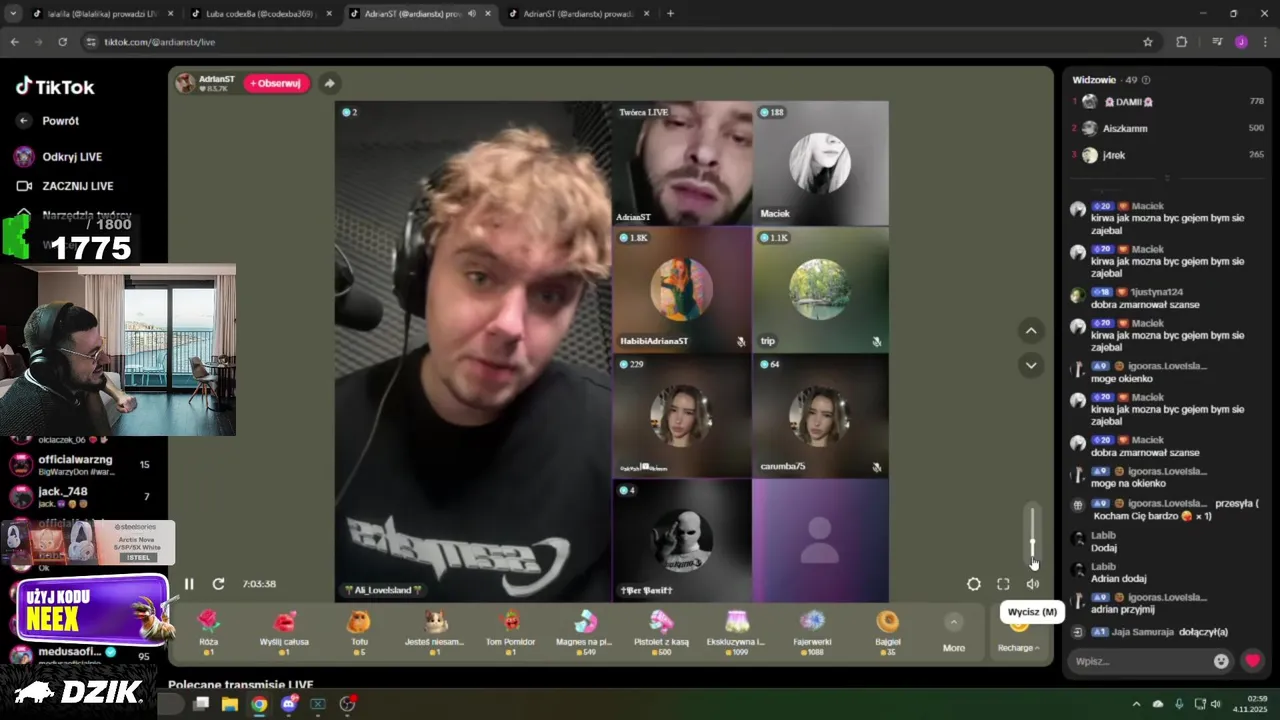This screenshot has height=720, width=1280.
Task: Open the tab search dropdown
Action: pyautogui.click(x=13, y=14)
